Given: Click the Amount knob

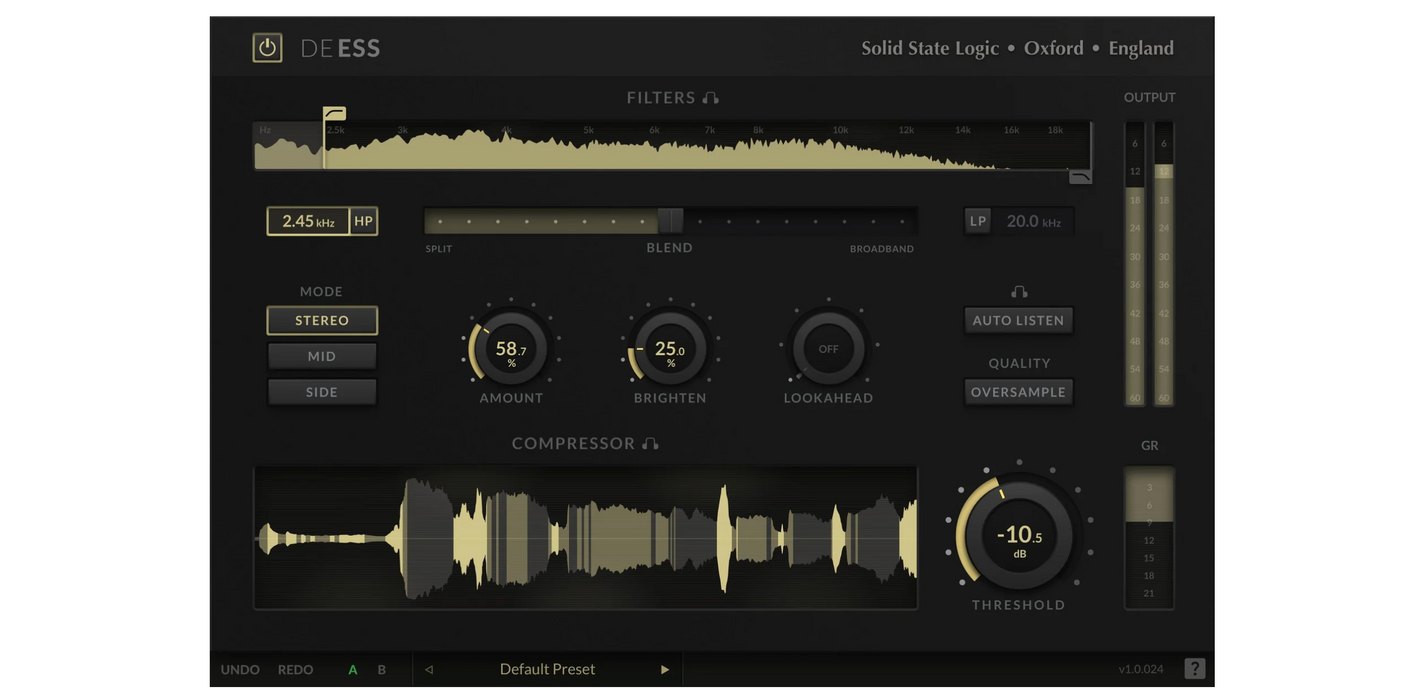Looking at the screenshot, I should tap(511, 349).
